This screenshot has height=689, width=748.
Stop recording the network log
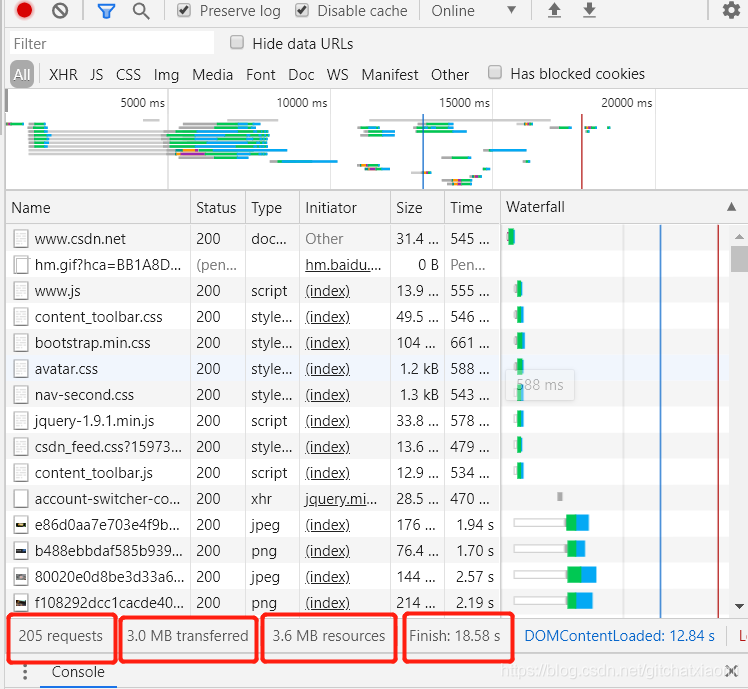tap(24, 10)
